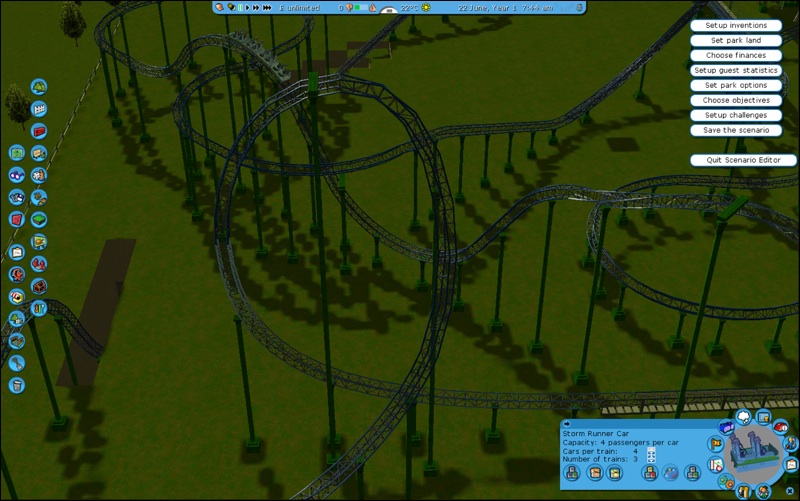
Task: Select the red tilted square icon
Action: coord(17,219)
